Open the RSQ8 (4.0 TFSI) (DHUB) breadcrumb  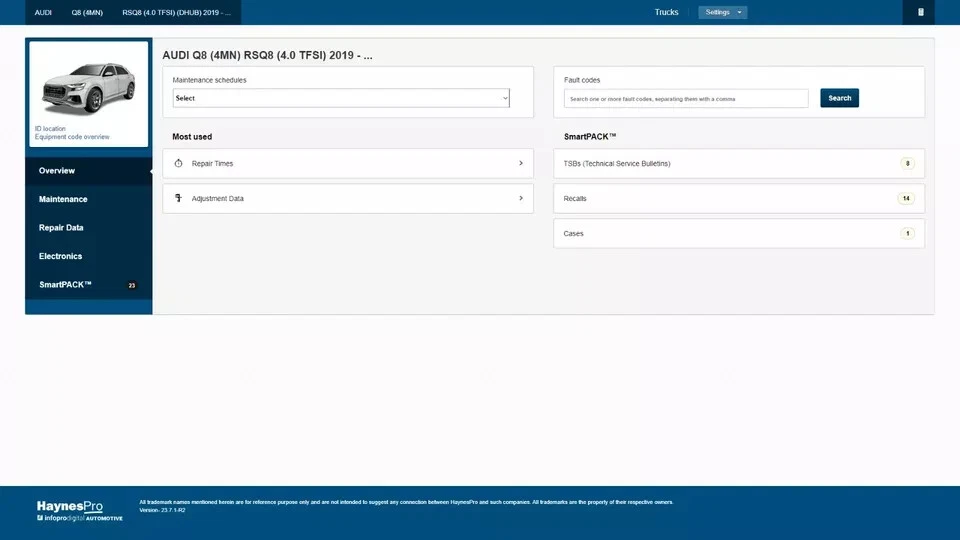click(176, 12)
